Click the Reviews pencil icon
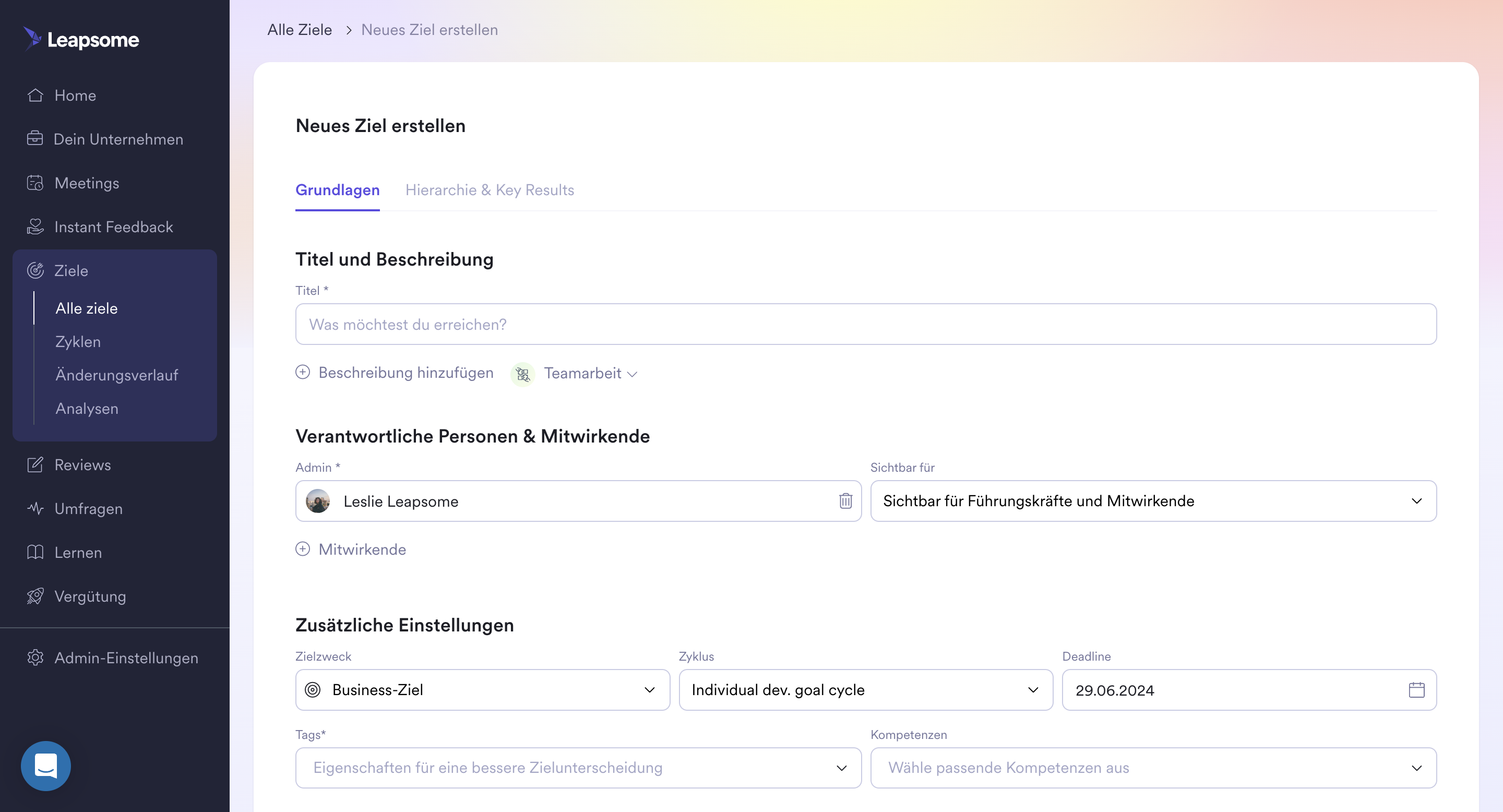The width and height of the screenshot is (1503, 812). point(35,464)
